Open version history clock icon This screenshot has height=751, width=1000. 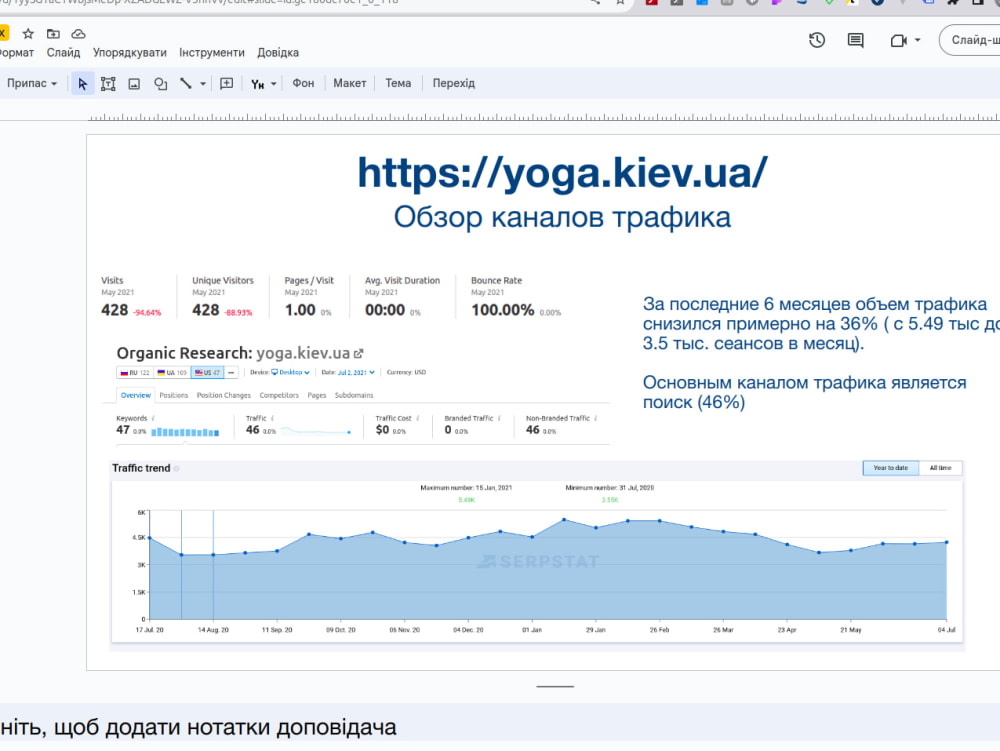[817, 40]
